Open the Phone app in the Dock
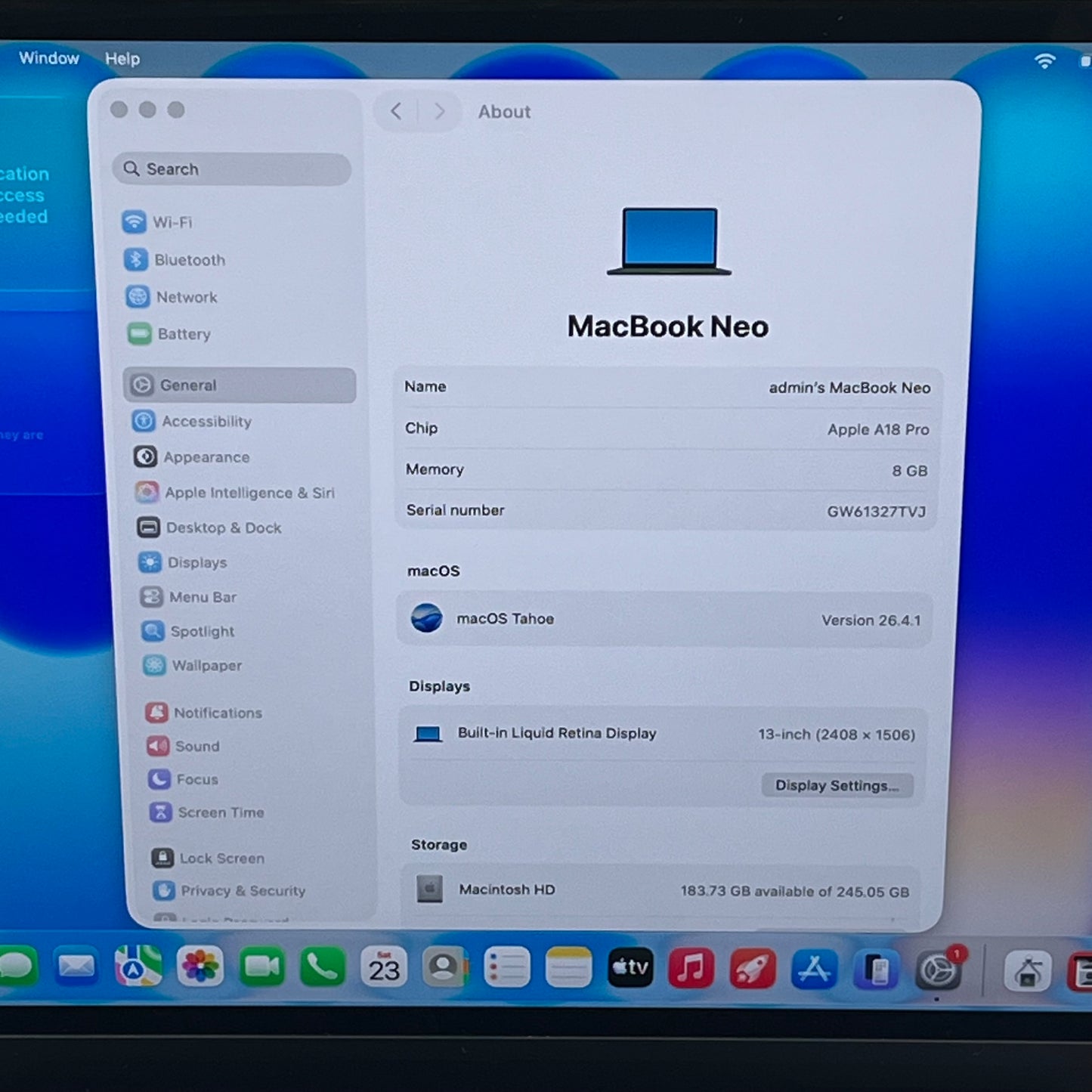Screen dimensions: 1092x1092 pyautogui.click(x=323, y=967)
